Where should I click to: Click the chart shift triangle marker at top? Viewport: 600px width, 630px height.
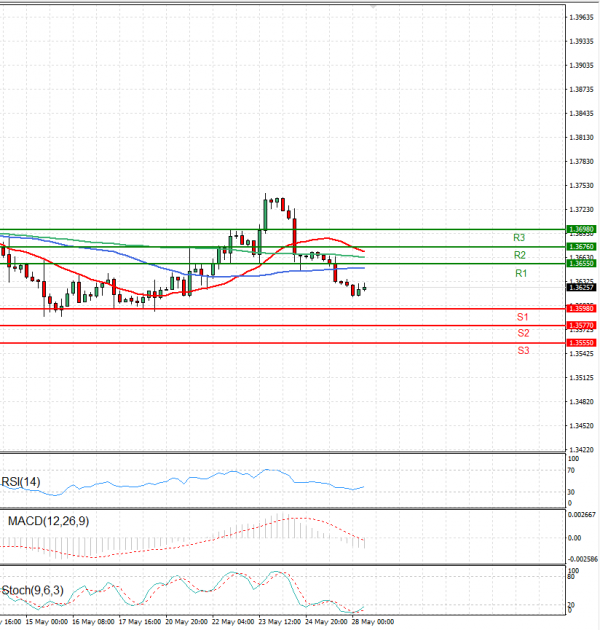373,6
